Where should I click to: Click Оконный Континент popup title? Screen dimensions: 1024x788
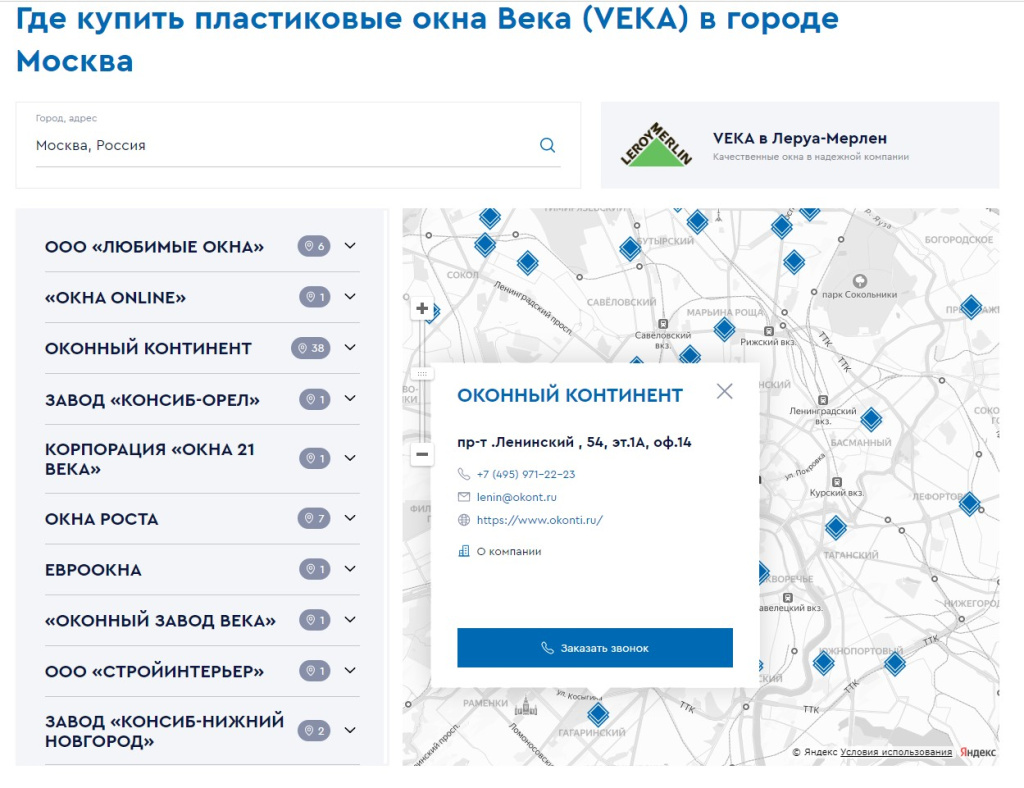coord(569,395)
